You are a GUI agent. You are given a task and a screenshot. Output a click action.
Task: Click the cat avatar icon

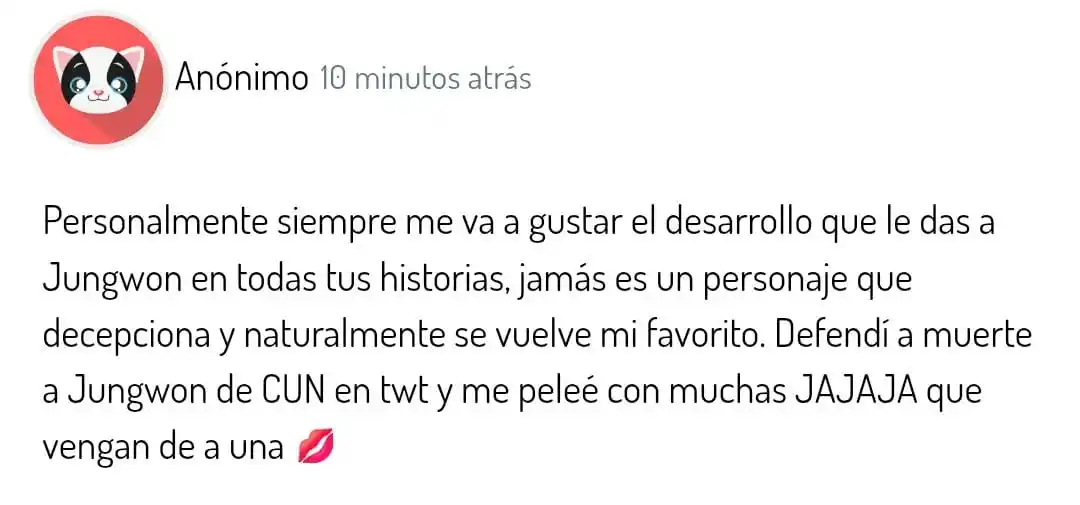98,81
